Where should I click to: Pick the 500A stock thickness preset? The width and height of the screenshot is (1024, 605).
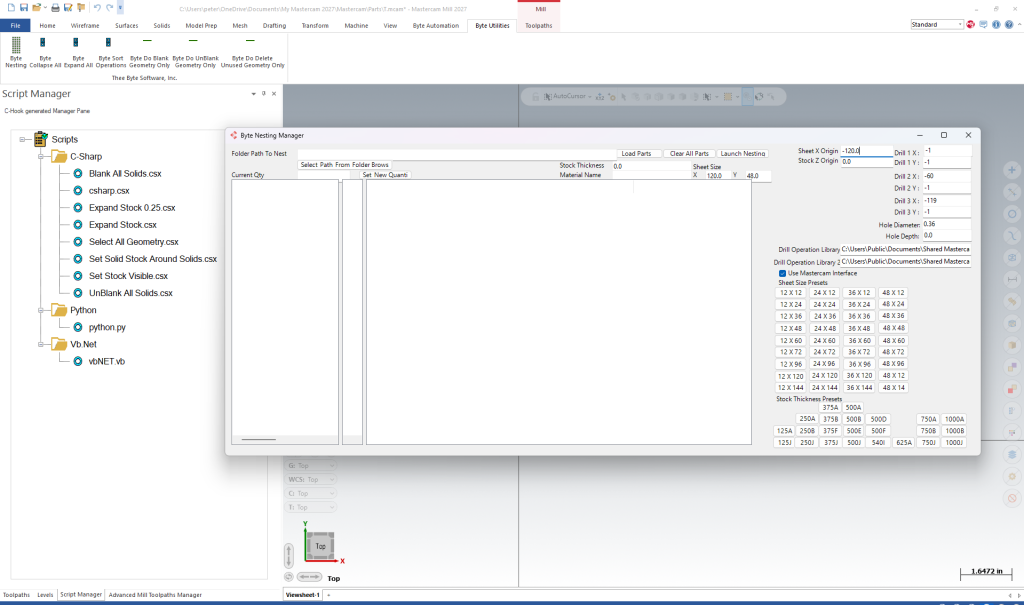pos(853,407)
